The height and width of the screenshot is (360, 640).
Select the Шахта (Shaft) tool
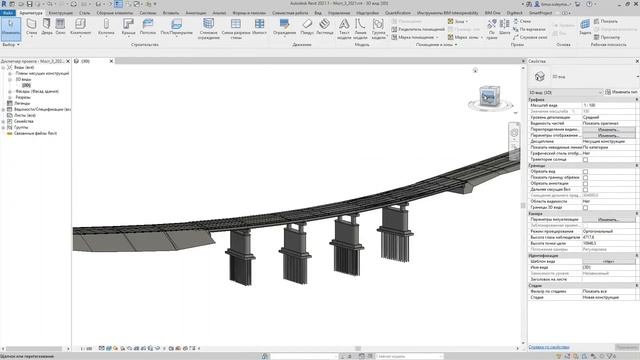click(504, 27)
